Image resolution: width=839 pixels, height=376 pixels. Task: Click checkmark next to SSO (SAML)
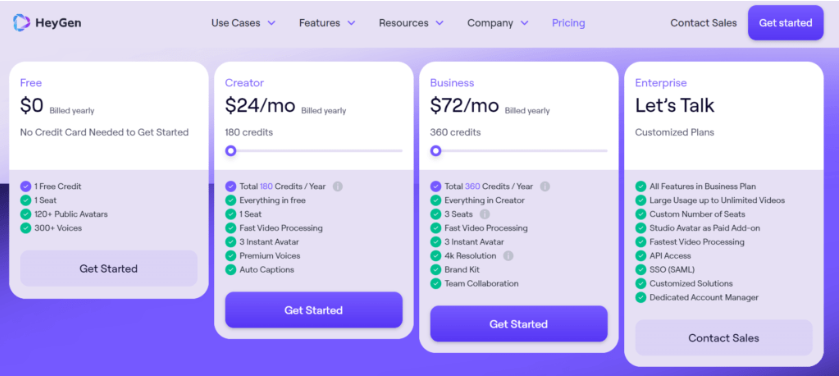[x=640, y=270]
